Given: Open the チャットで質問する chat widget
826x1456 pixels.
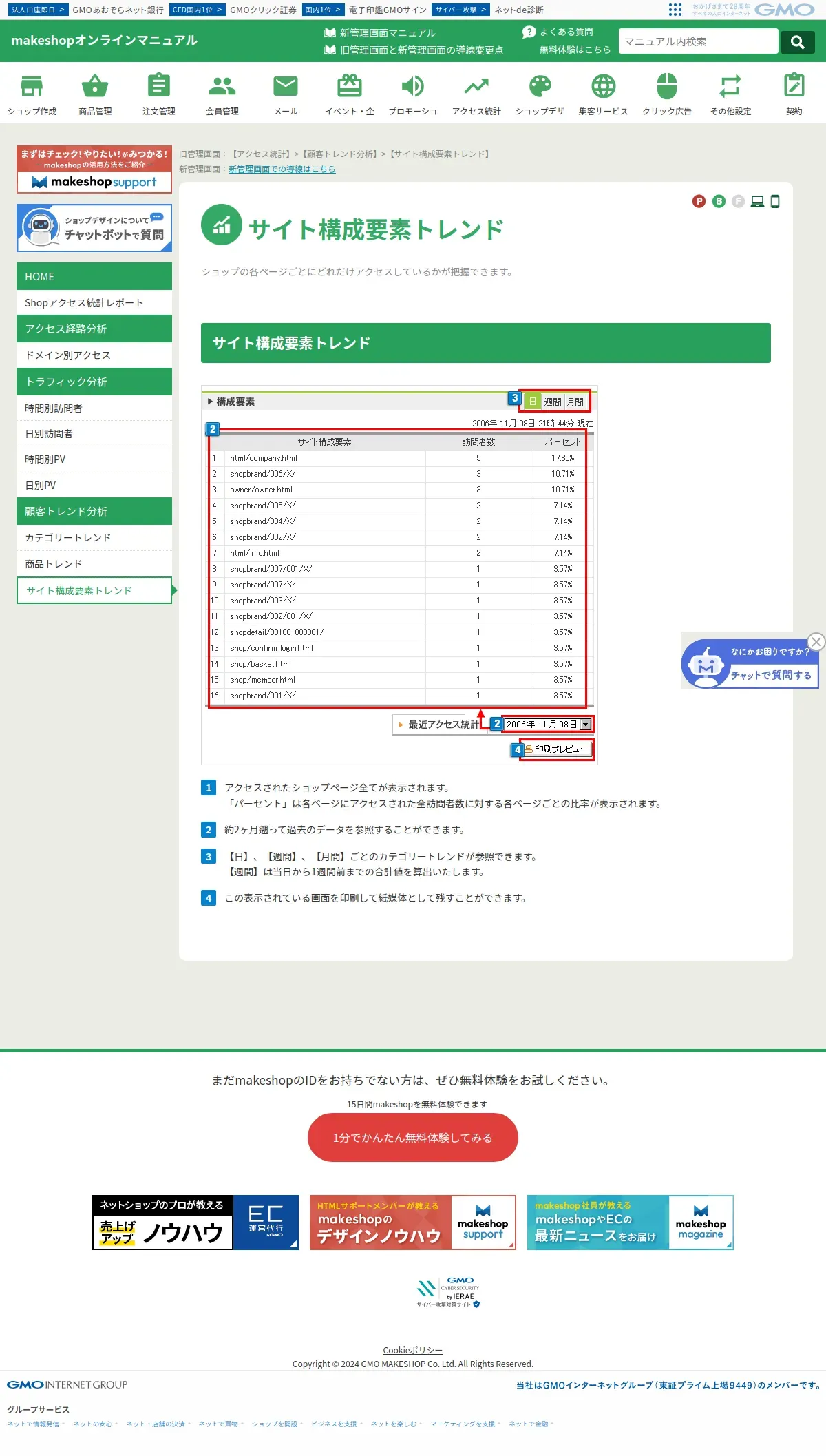Looking at the screenshot, I should tap(750, 663).
